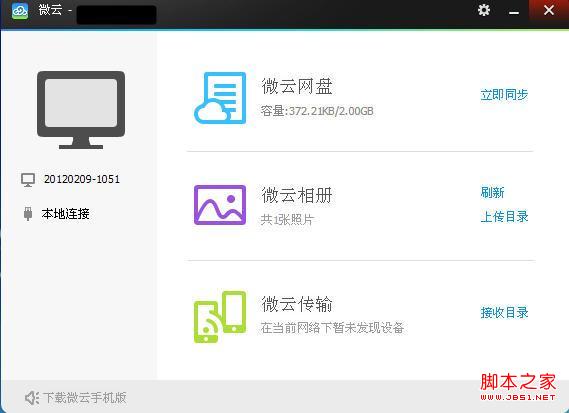Click the 共1张照片 photo count text

click(287, 220)
